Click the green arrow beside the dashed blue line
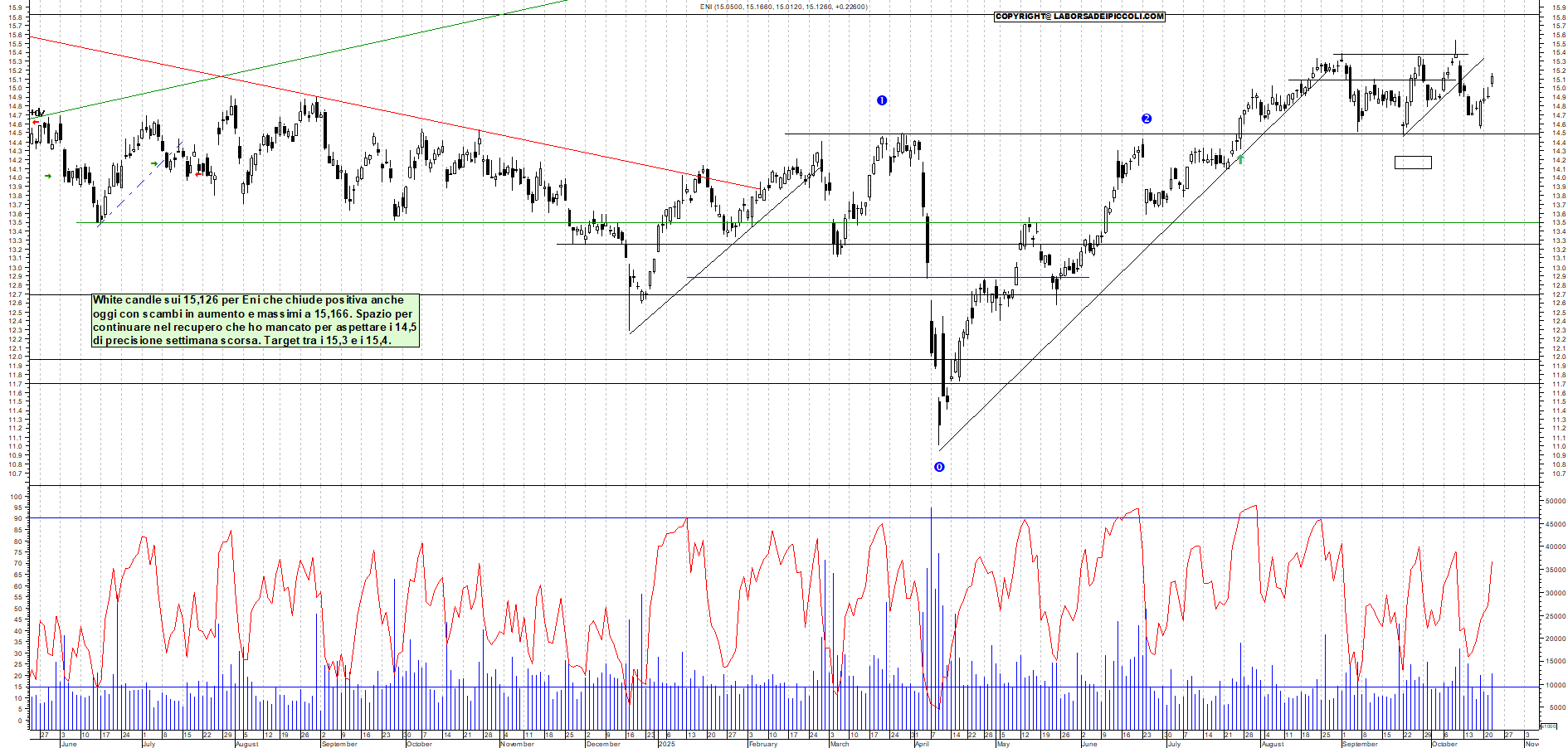This screenshot has height=748, width=1568. pyautogui.click(x=154, y=164)
